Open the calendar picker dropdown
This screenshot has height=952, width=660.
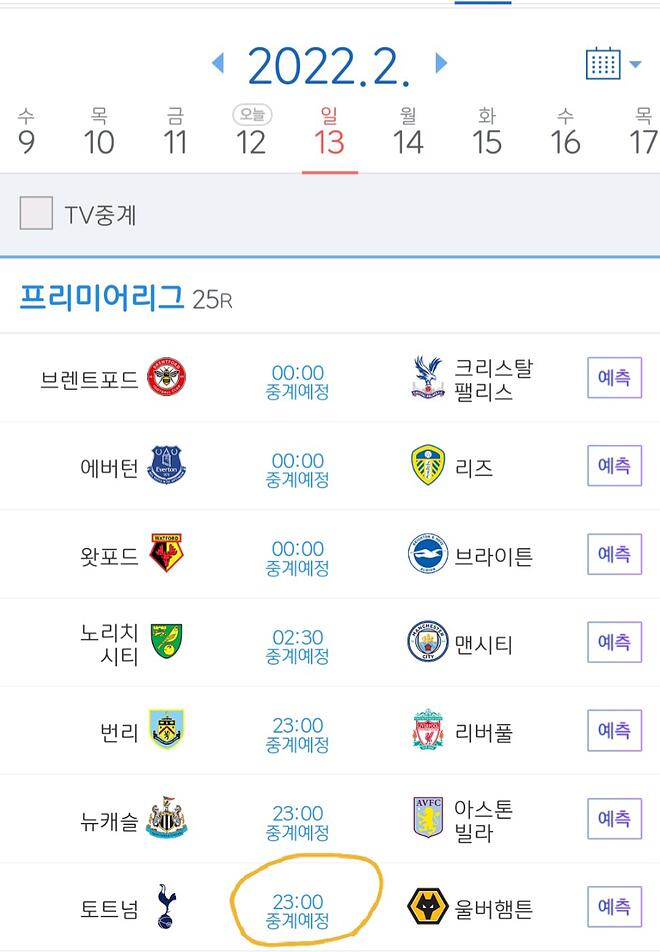coord(612,64)
